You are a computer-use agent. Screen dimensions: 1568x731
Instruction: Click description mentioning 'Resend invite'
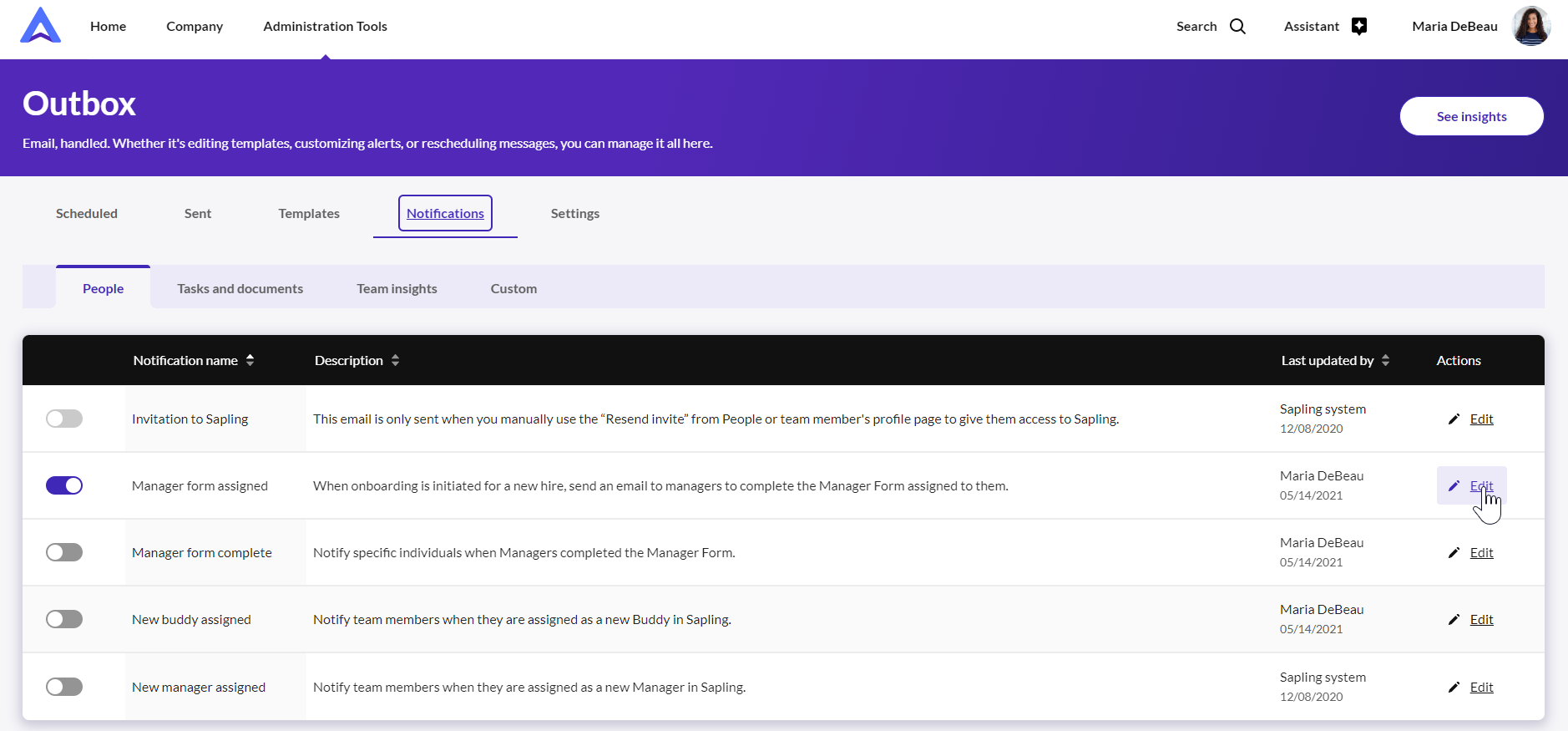[716, 419]
